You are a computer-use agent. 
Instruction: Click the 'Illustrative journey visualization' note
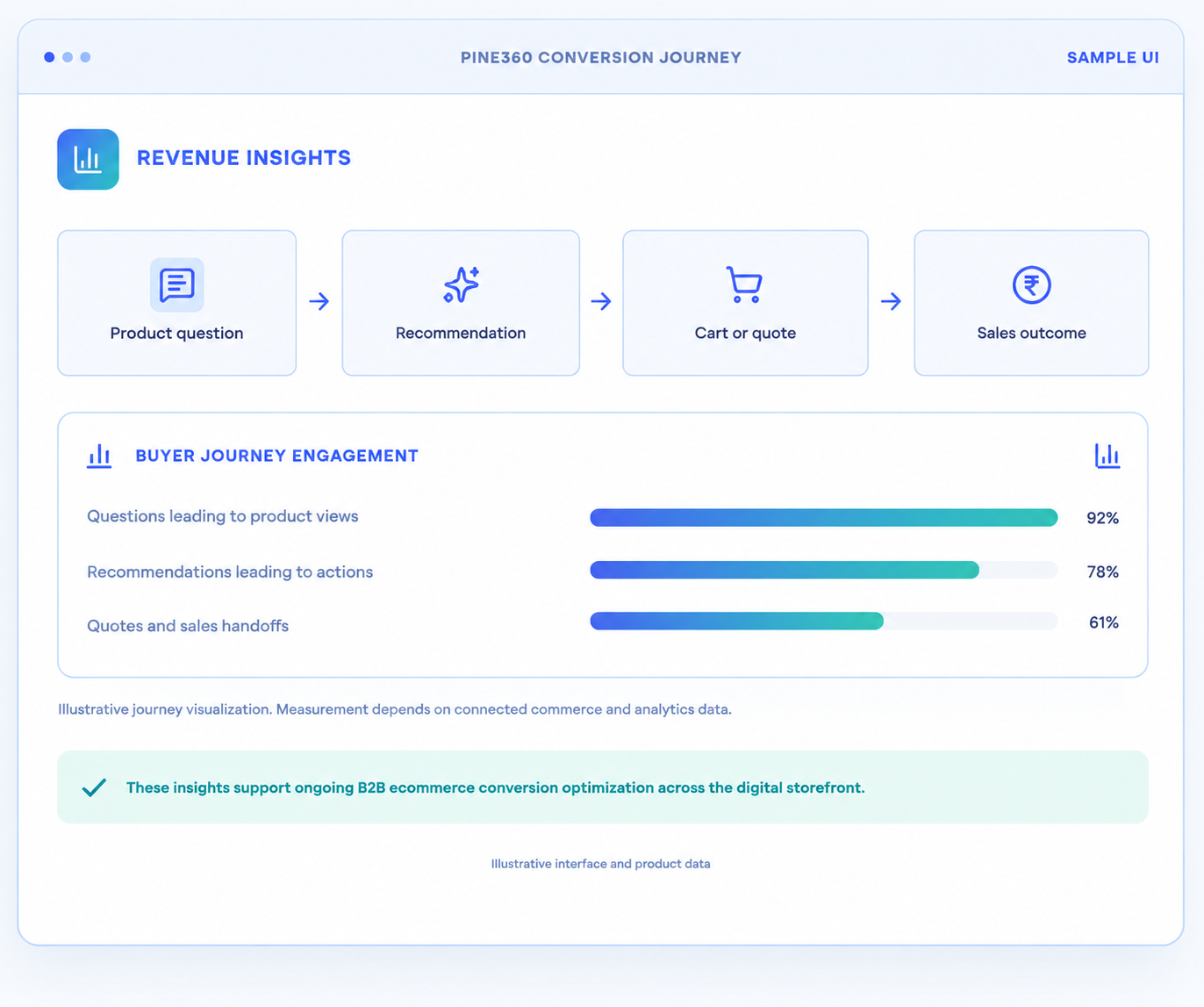(395, 709)
